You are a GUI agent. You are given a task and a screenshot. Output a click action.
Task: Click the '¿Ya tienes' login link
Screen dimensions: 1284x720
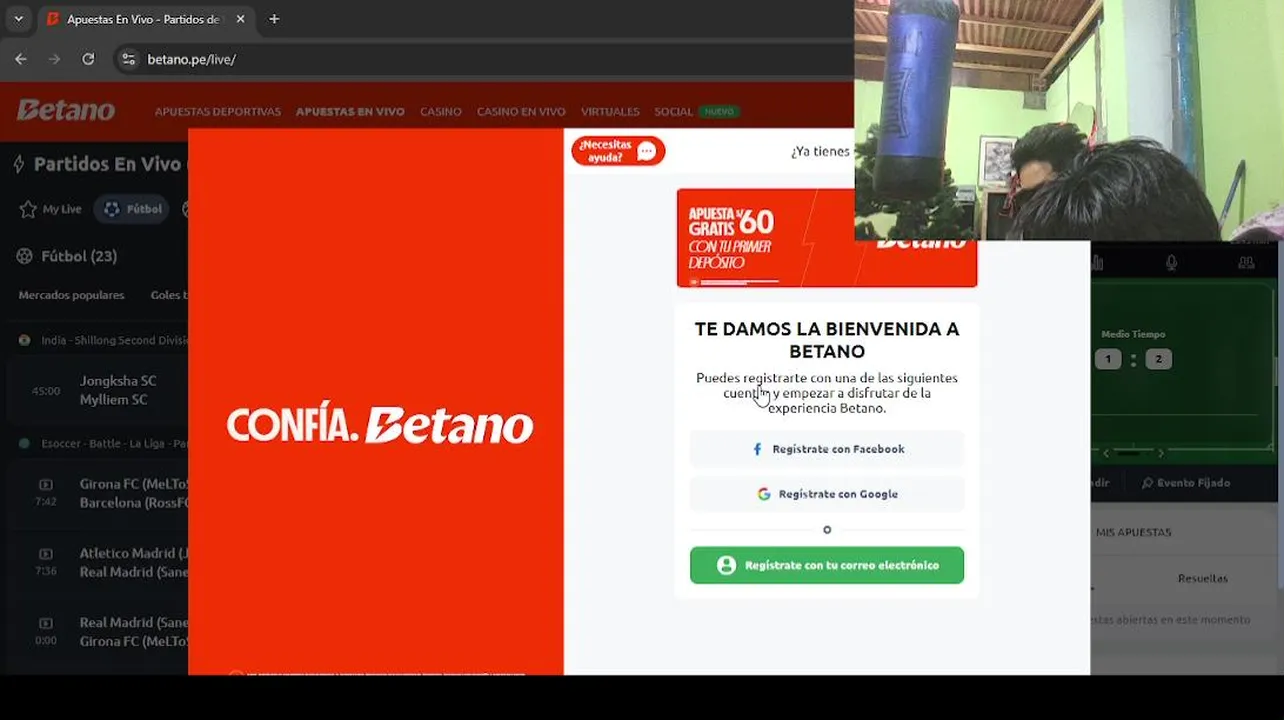click(820, 151)
